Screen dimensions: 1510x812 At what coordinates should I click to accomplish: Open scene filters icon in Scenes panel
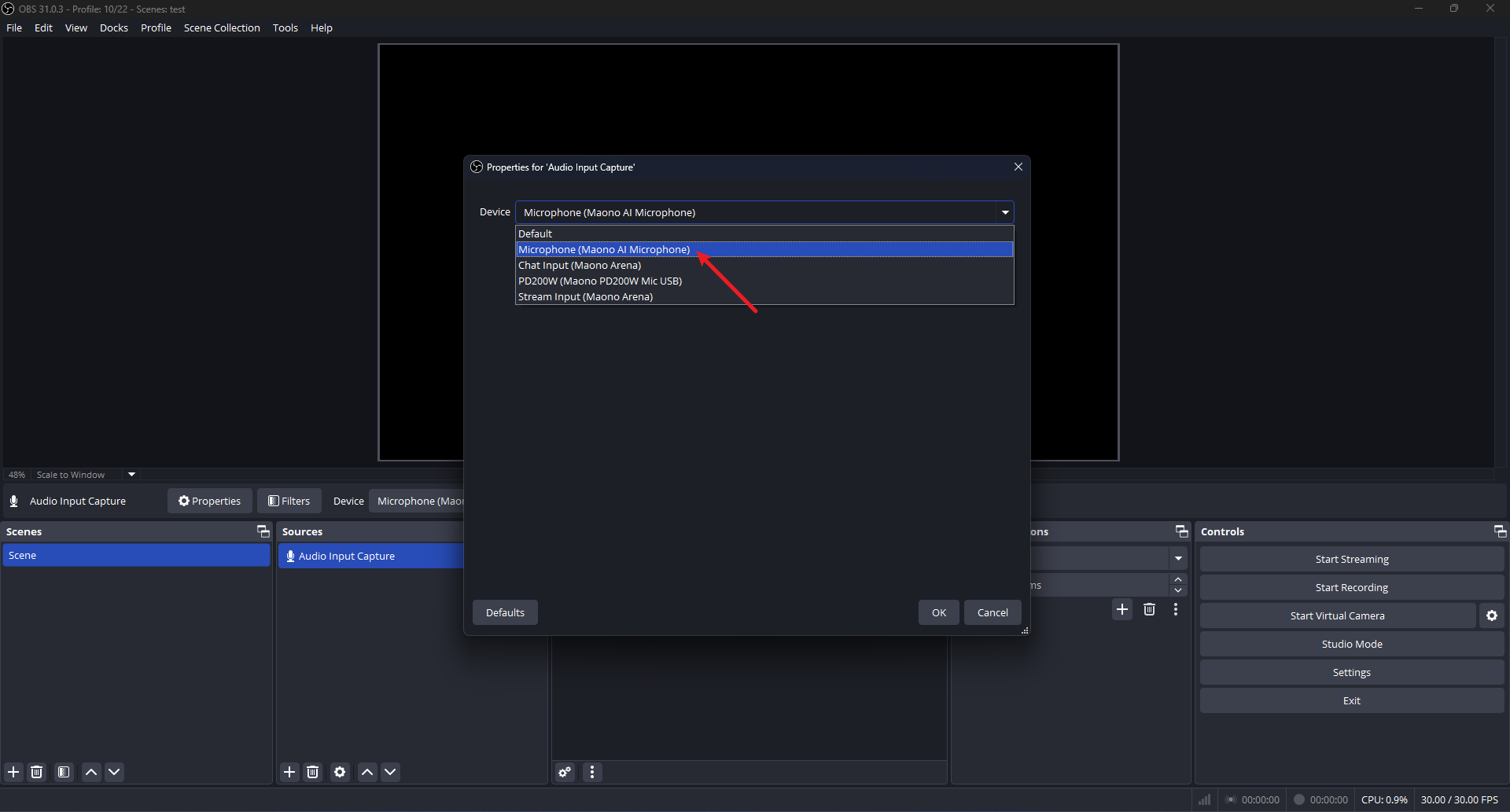click(x=64, y=772)
